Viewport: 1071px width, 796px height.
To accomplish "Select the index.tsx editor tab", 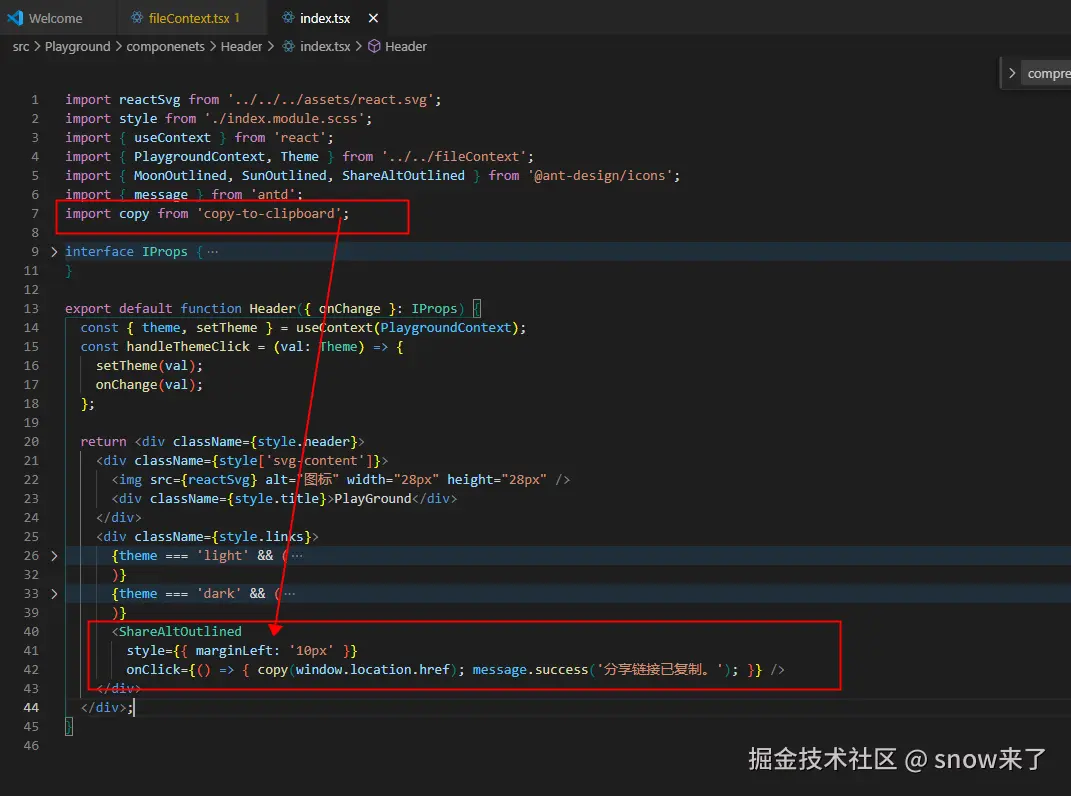I will tap(324, 18).
